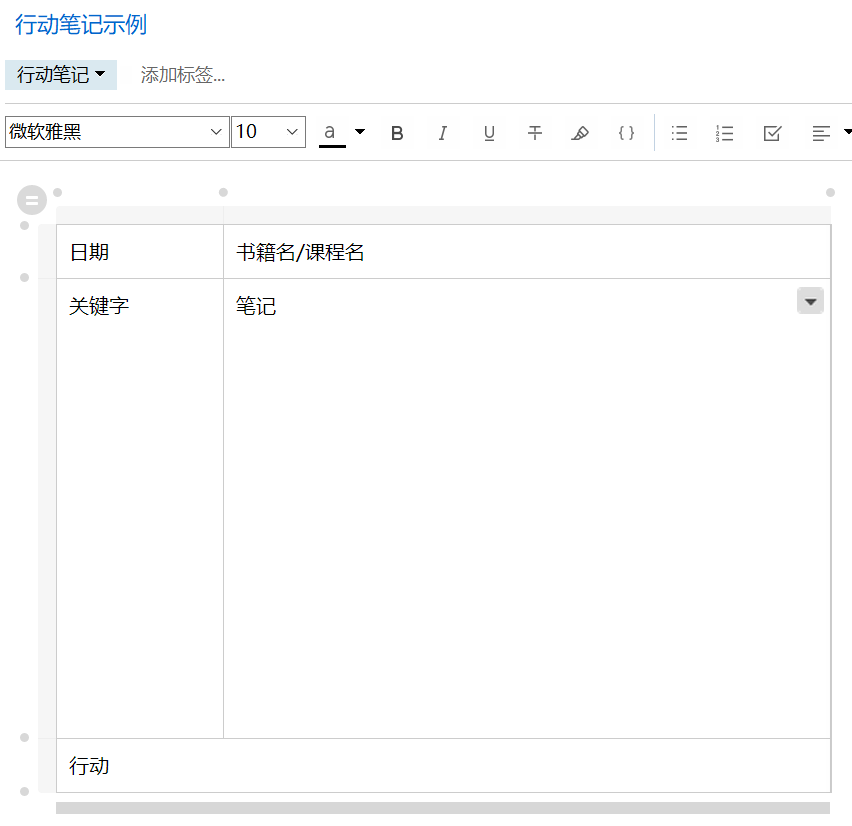Viewport: 852px width, 826px height.
Task: Open the 行动笔记 notebook dropdown
Action: [61, 75]
